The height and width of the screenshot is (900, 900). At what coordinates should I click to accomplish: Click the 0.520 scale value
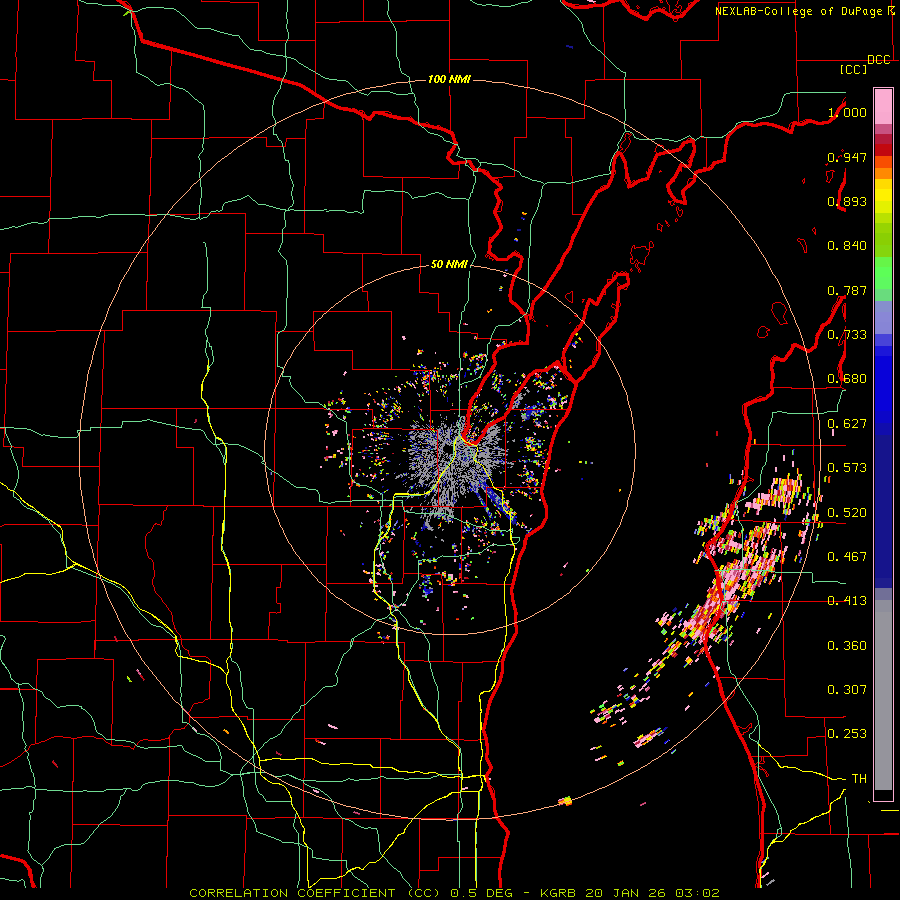pyautogui.click(x=847, y=513)
